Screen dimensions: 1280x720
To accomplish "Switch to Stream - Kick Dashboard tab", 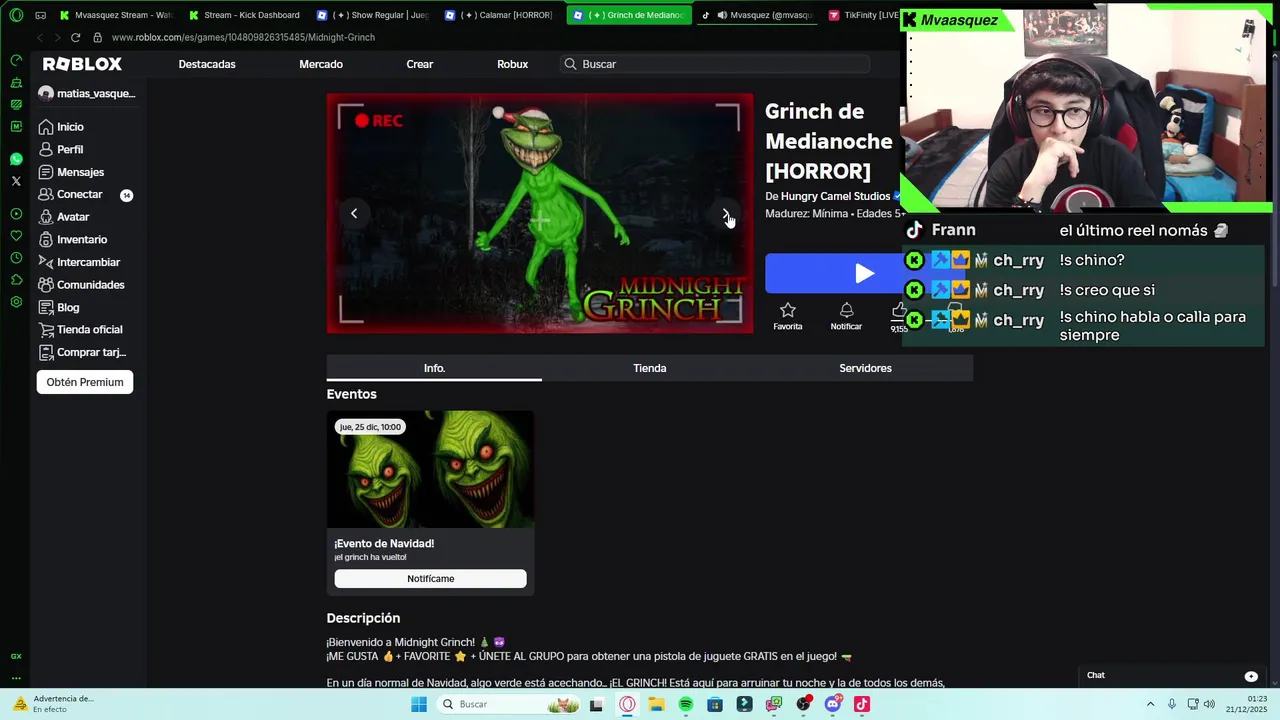I will (x=244, y=15).
